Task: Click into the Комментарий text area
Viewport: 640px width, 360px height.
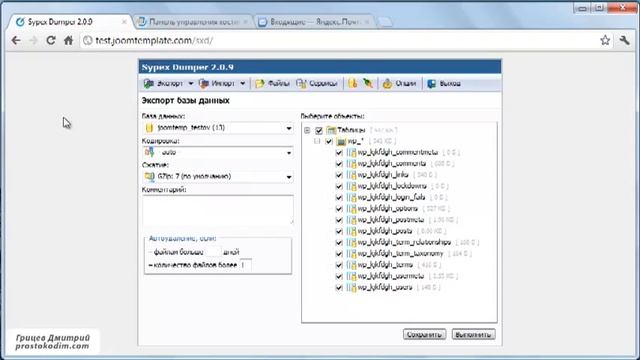Action: coord(218,209)
